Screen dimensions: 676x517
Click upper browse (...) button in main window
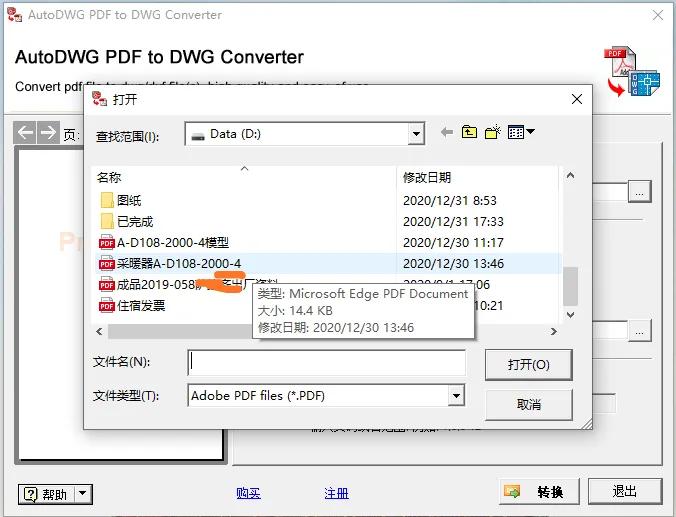tap(639, 192)
